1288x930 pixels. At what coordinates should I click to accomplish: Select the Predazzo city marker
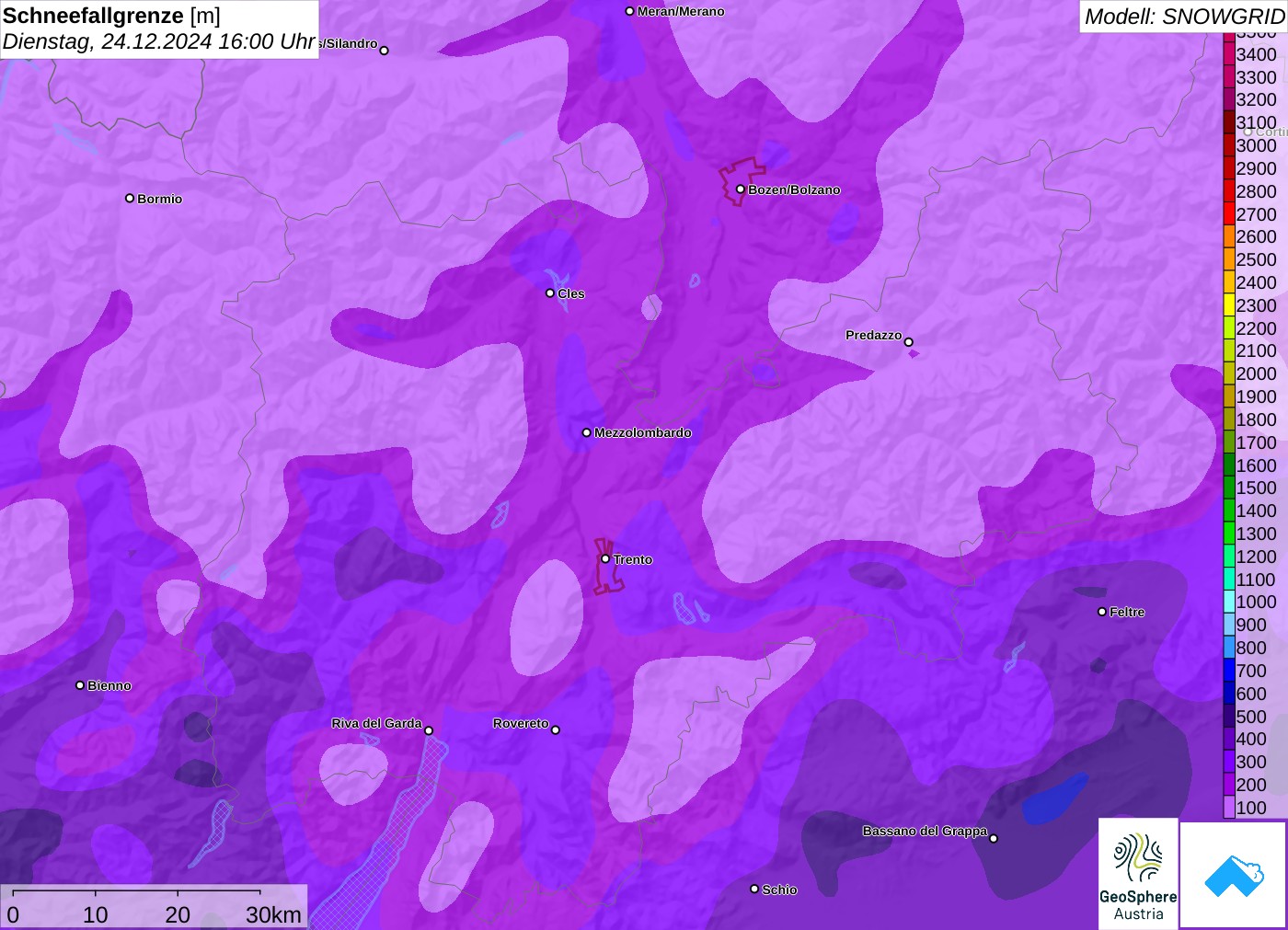(x=909, y=342)
